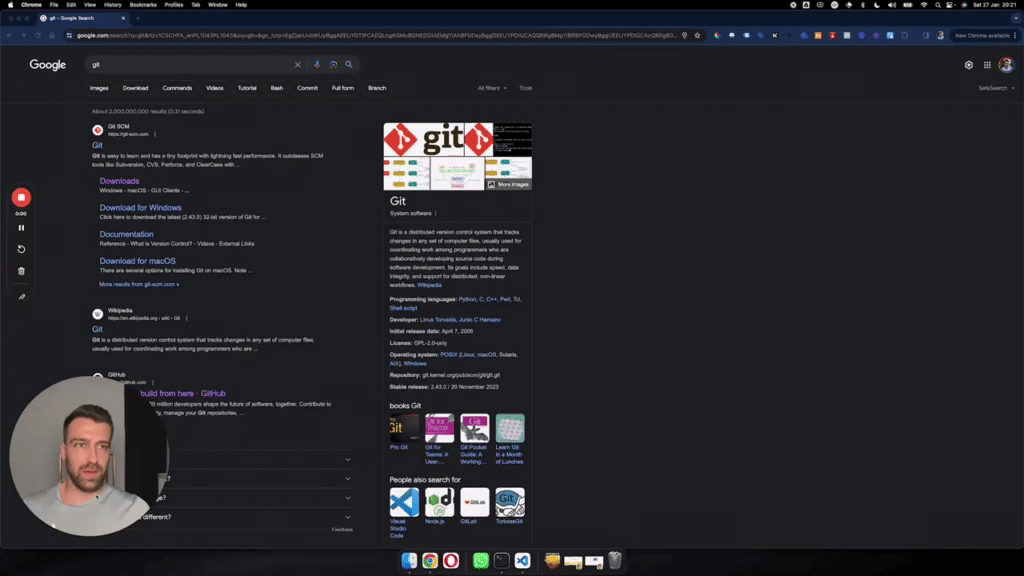Open Google Lens camera icon in search bar
Screen dimensions: 1024x576
point(334,64)
